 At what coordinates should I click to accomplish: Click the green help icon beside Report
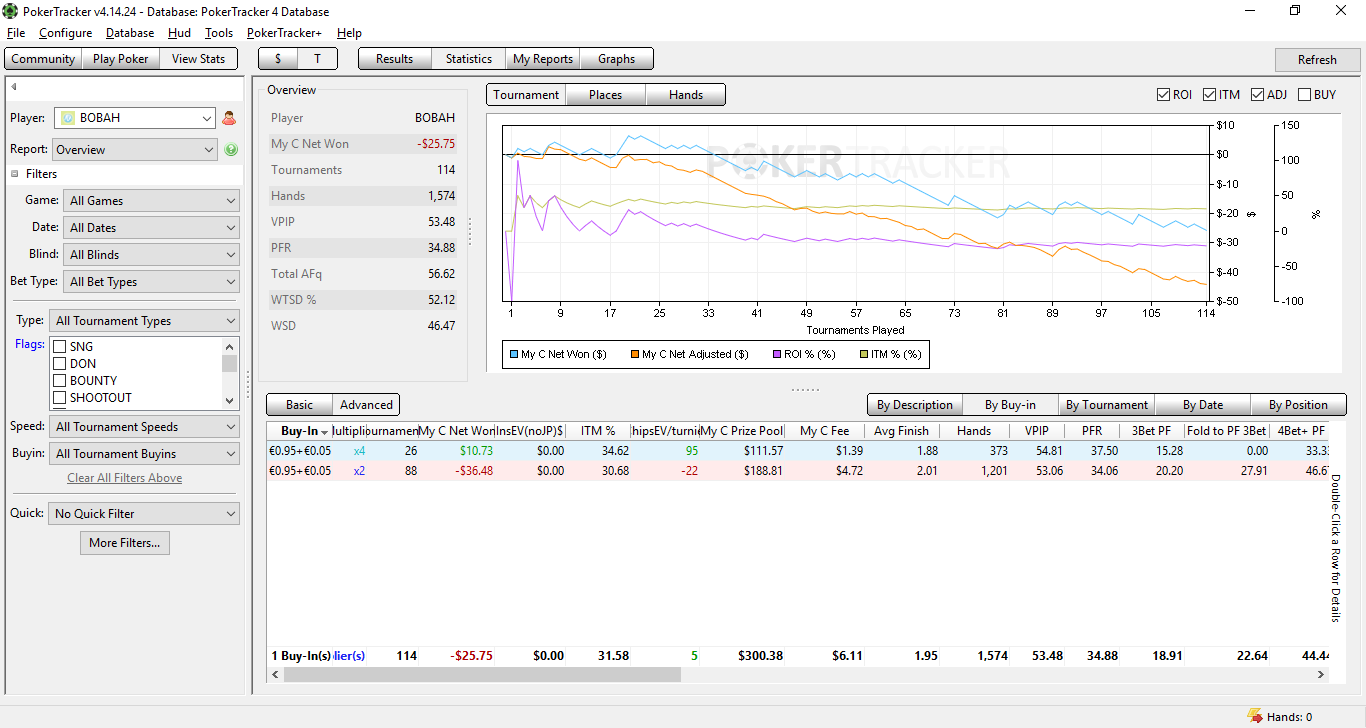click(231, 150)
